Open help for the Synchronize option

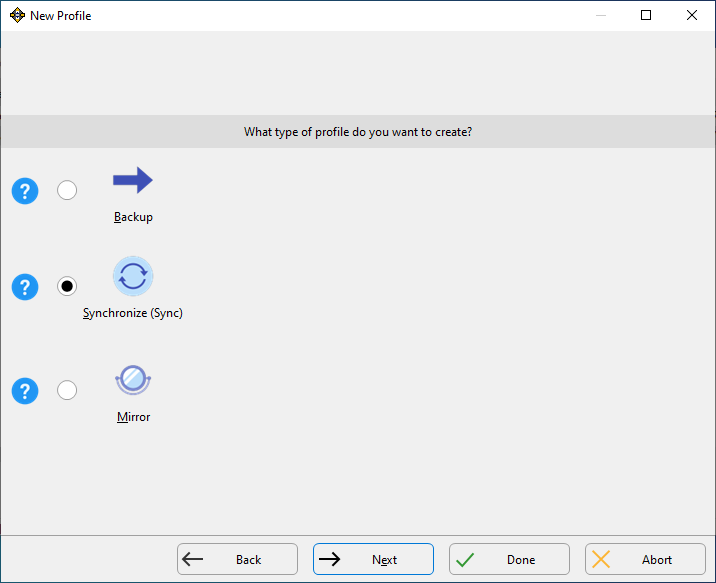(x=25, y=287)
